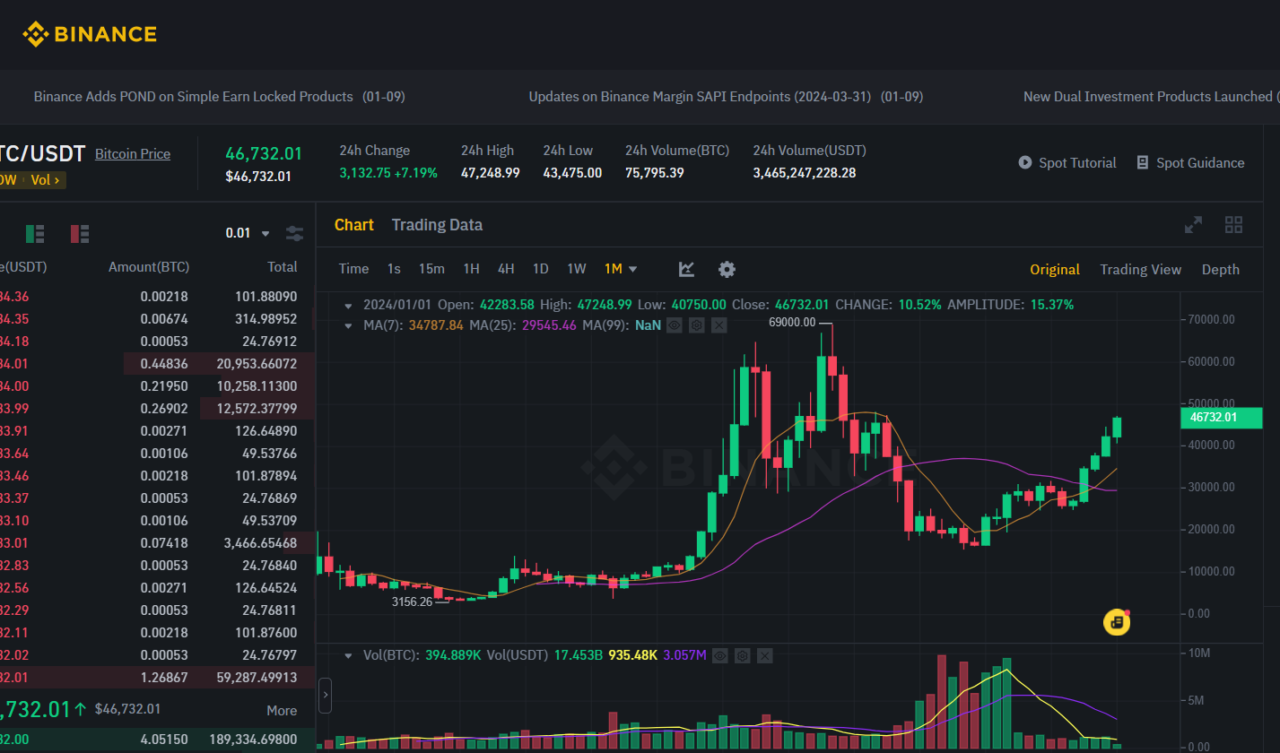Collapse the Vol(BTC) legend row triangle
This screenshot has width=1280, height=753.
[348, 656]
